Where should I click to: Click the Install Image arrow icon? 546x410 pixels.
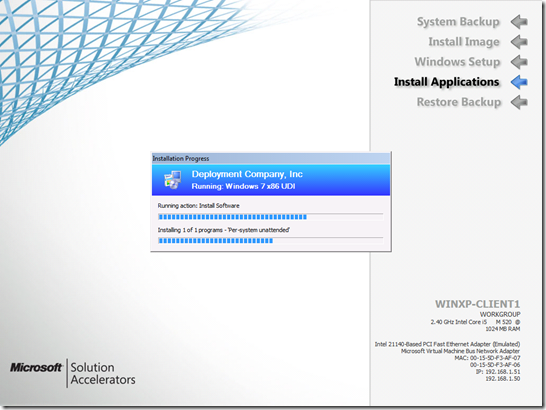coord(519,42)
